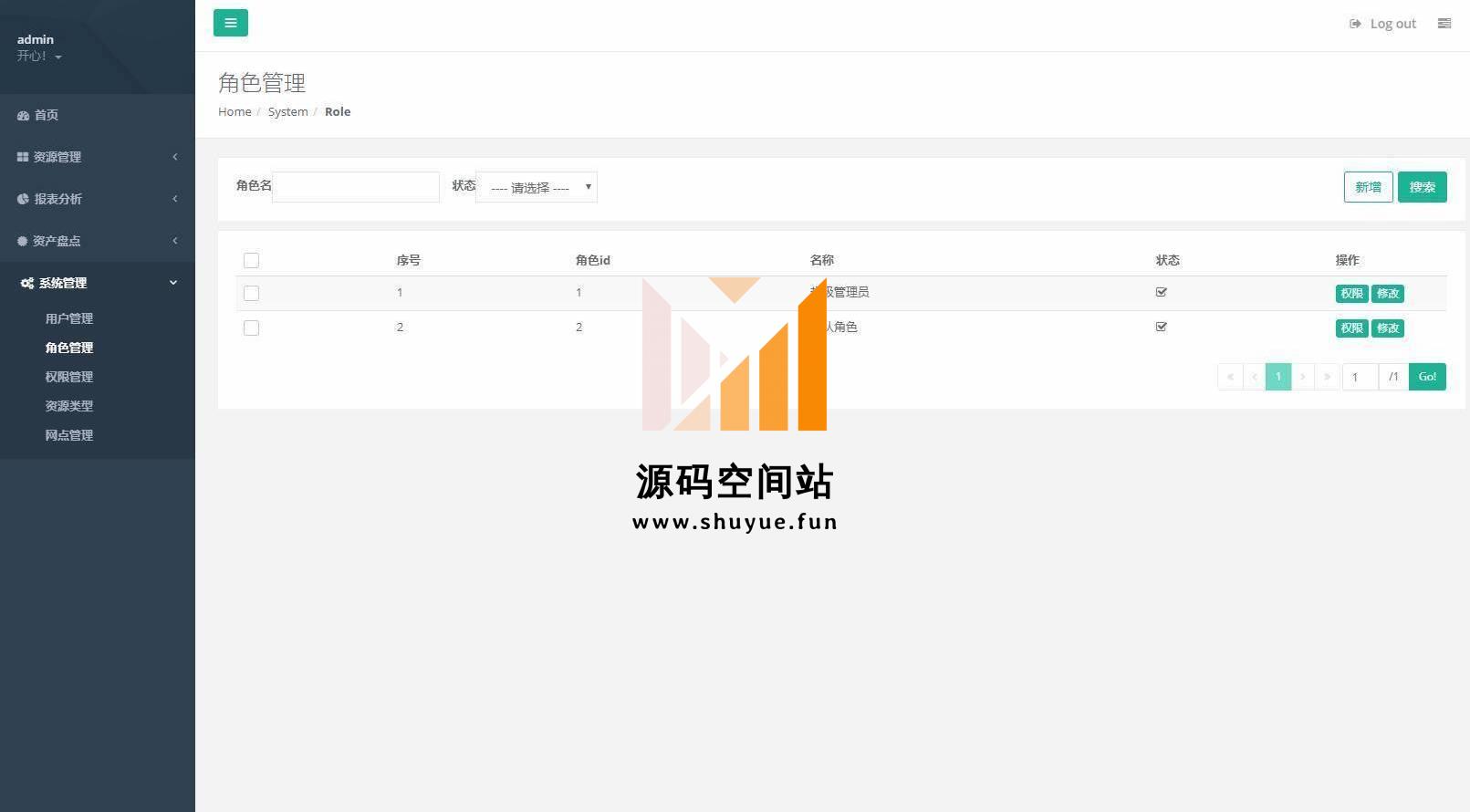This screenshot has width=1470, height=812.
Task: Click the Log out link
Action: (1383, 24)
